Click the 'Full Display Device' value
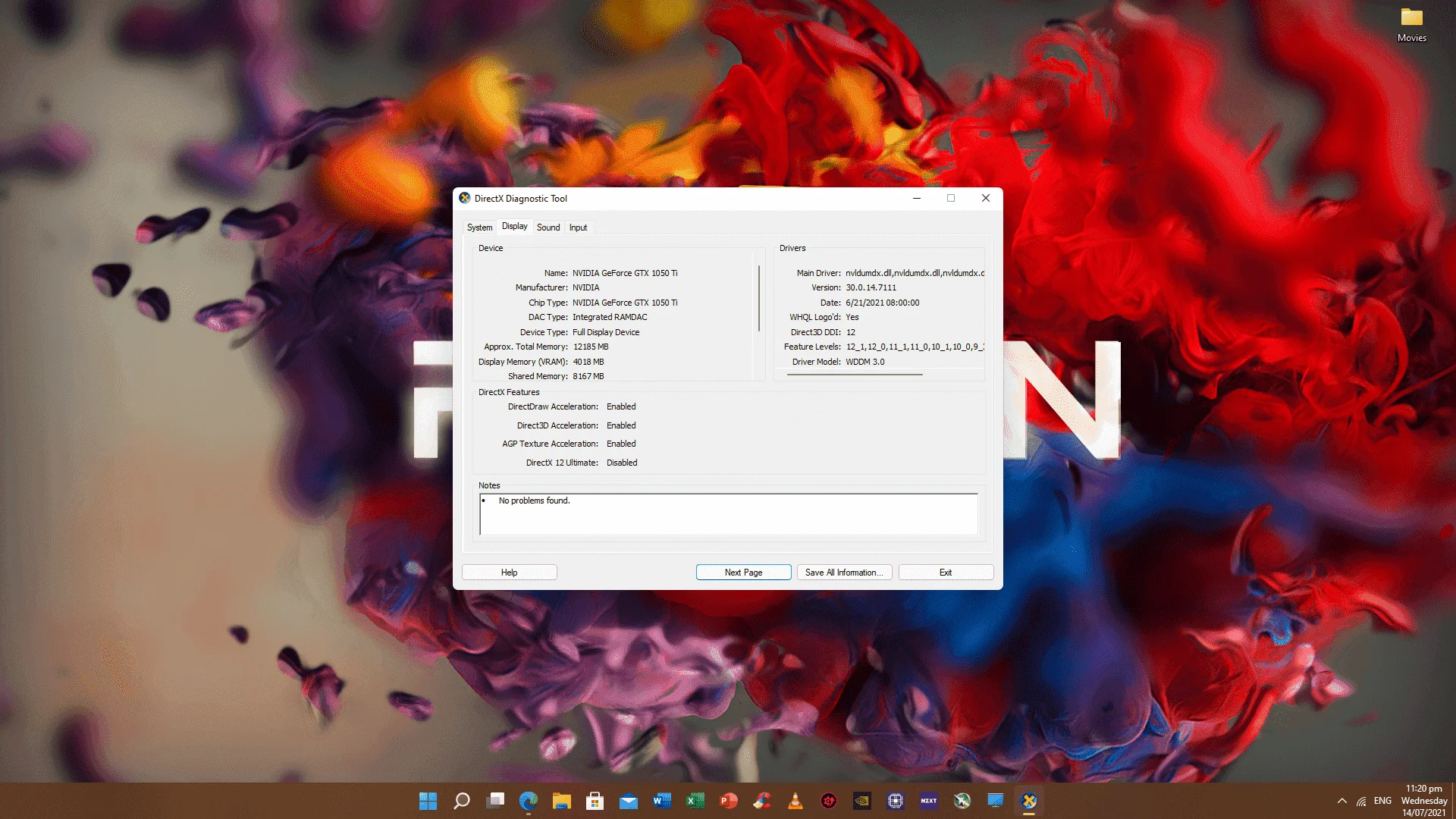Screen dimensions: 1456x819 pyautogui.click(x=606, y=332)
